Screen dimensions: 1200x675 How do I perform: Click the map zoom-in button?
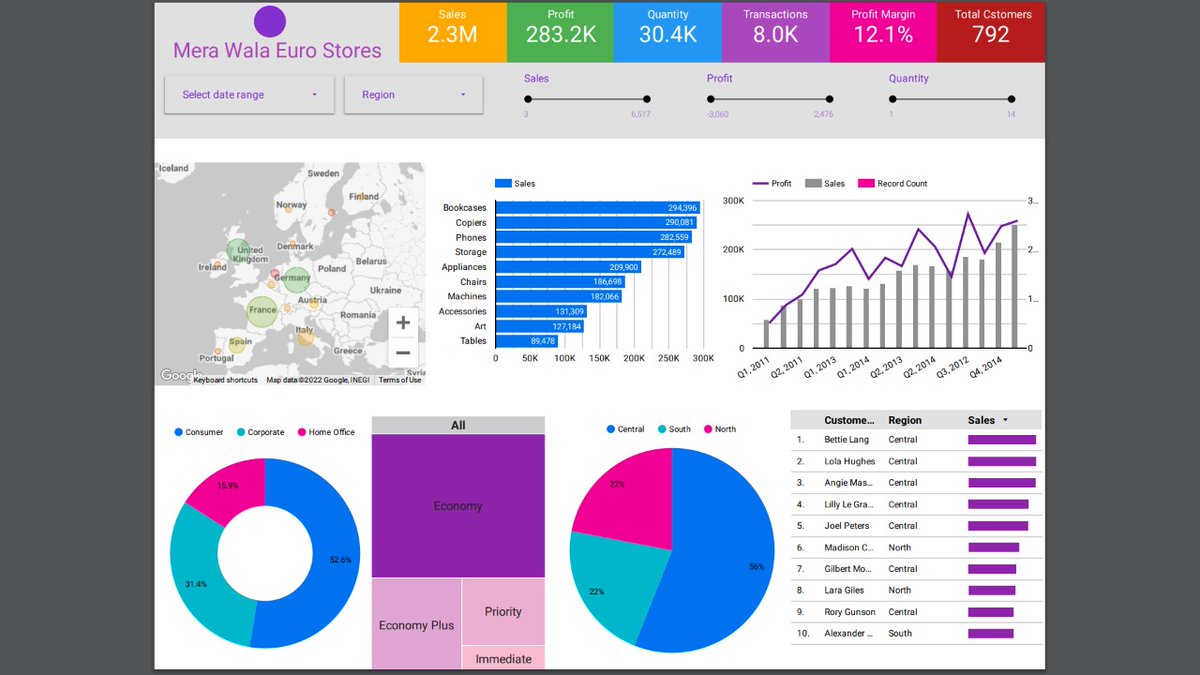click(402, 323)
